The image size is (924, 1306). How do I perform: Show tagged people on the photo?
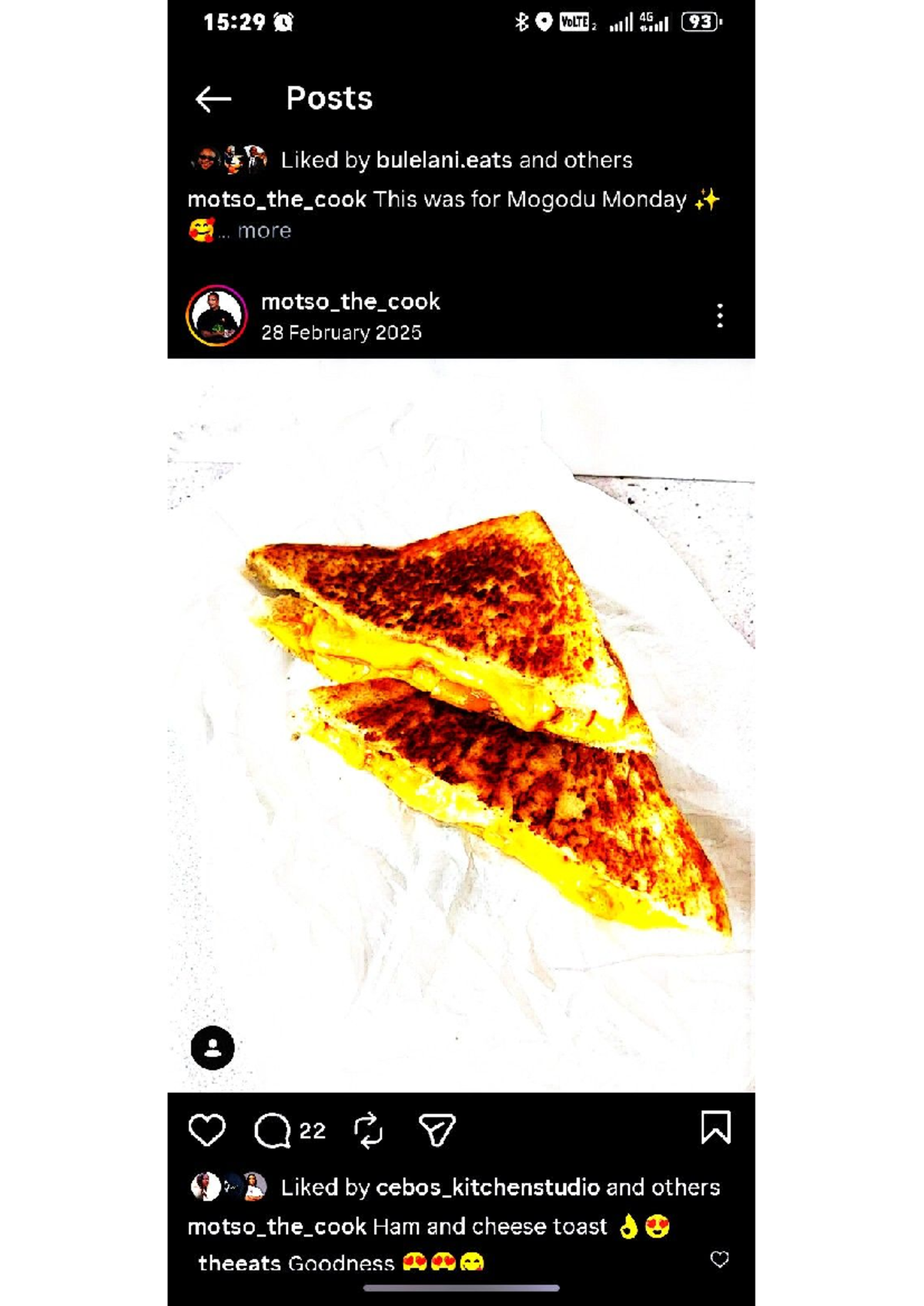[213, 1048]
